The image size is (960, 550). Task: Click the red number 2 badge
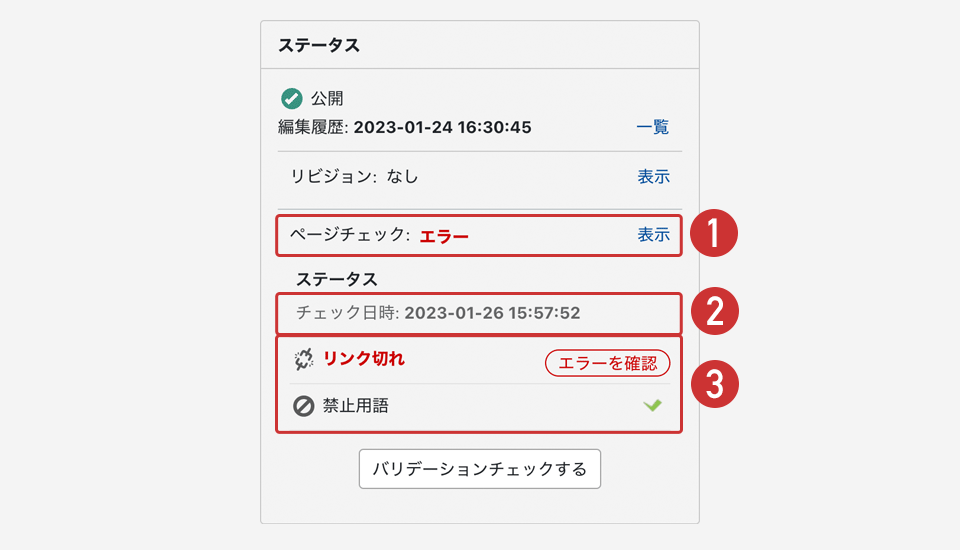(713, 313)
